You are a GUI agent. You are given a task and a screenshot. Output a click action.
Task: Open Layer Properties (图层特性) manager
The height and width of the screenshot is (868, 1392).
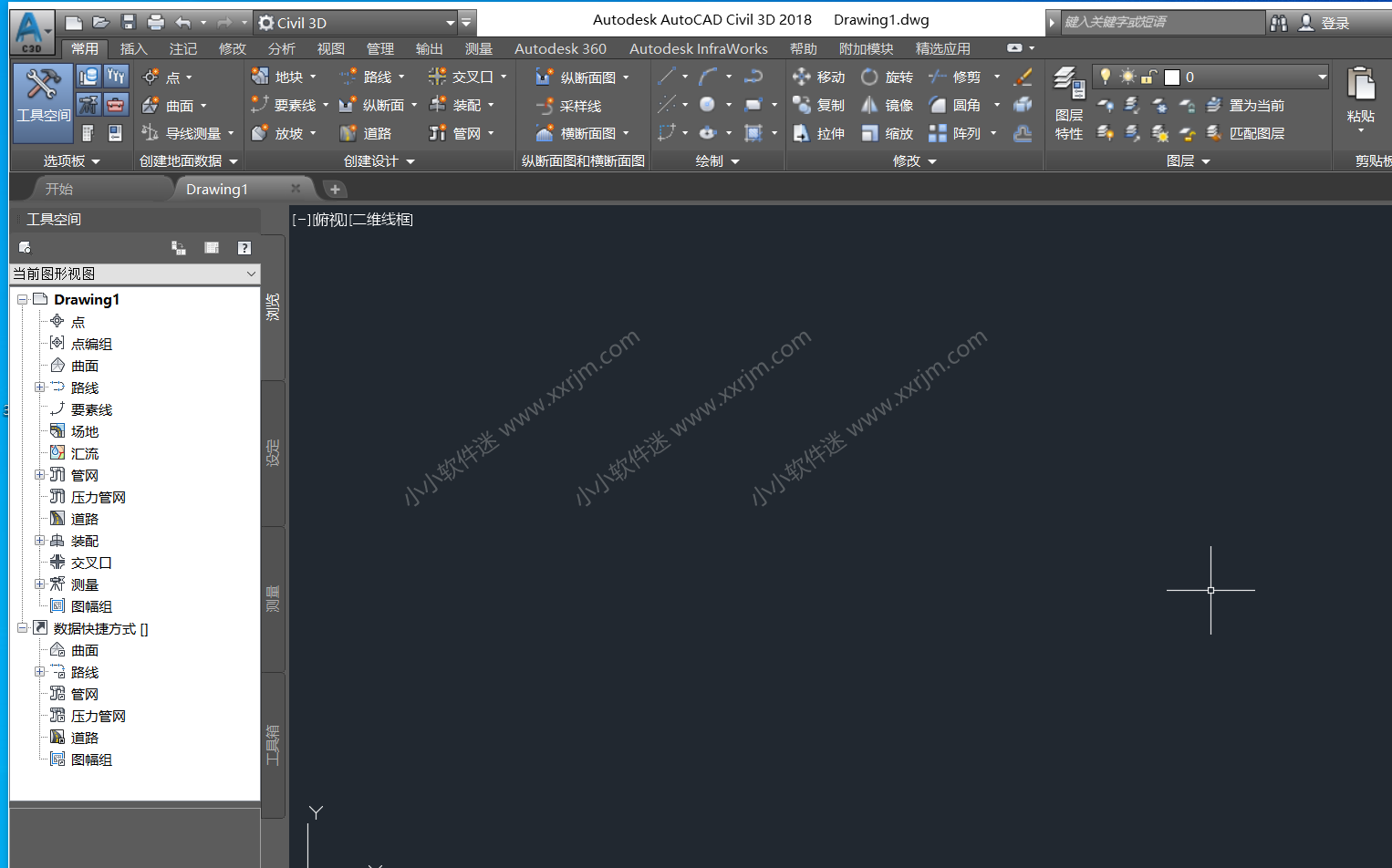pyautogui.click(x=1068, y=103)
